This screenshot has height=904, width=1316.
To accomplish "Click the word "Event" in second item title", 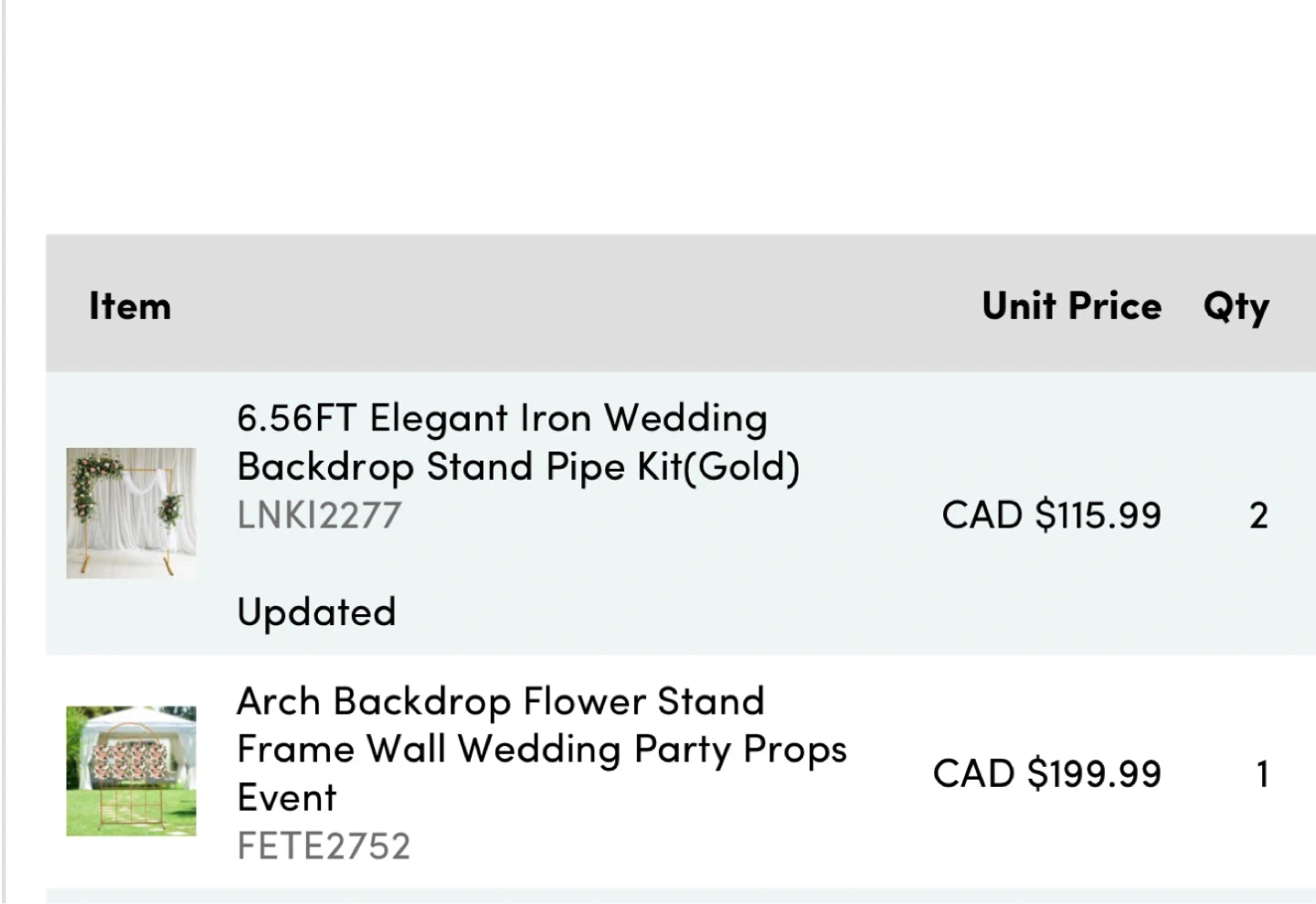I will [x=287, y=798].
